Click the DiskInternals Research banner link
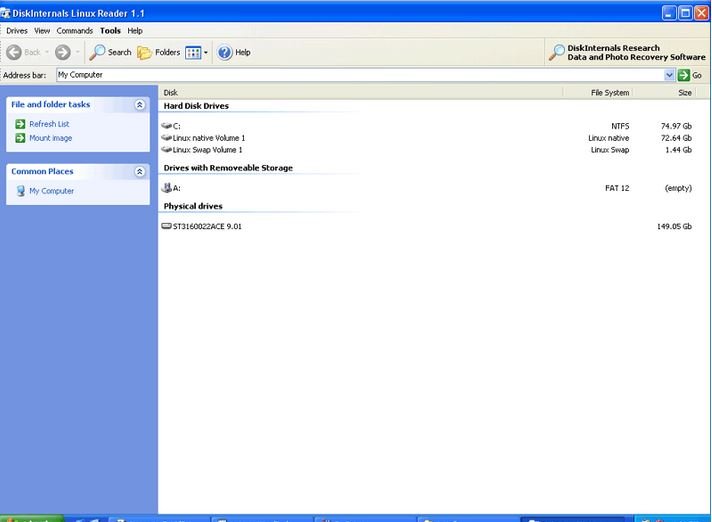 [x=627, y=53]
